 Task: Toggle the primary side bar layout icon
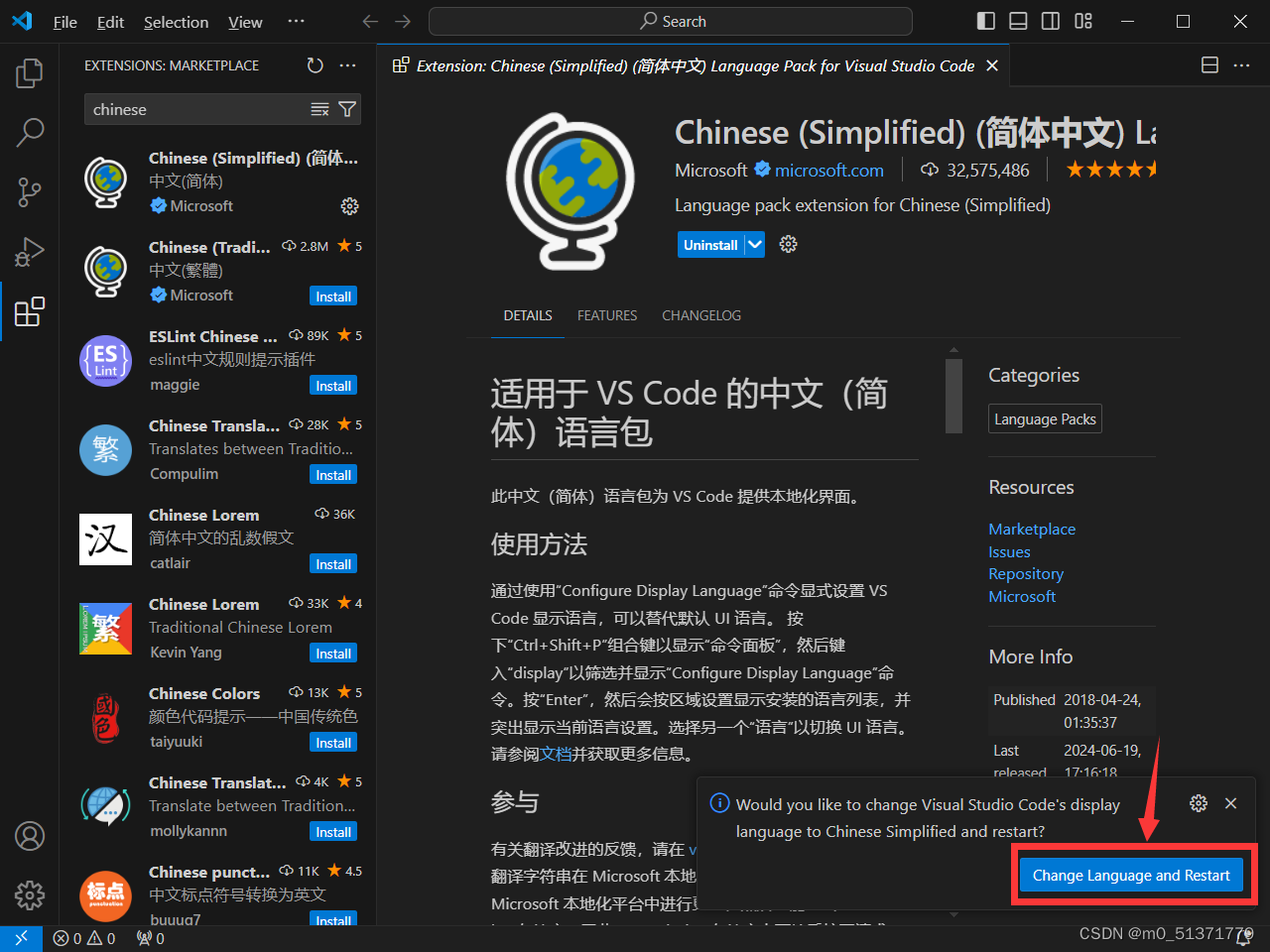pos(986,21)
